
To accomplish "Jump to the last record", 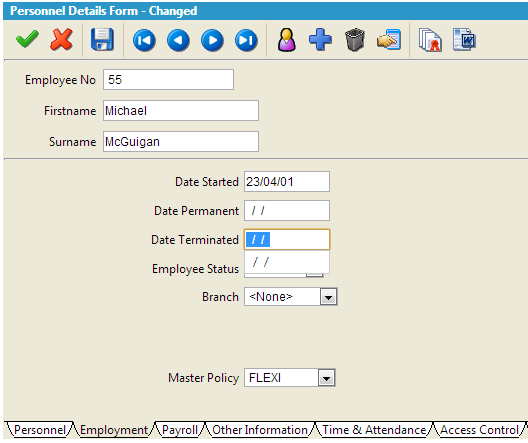I will (x=246, y=40).
